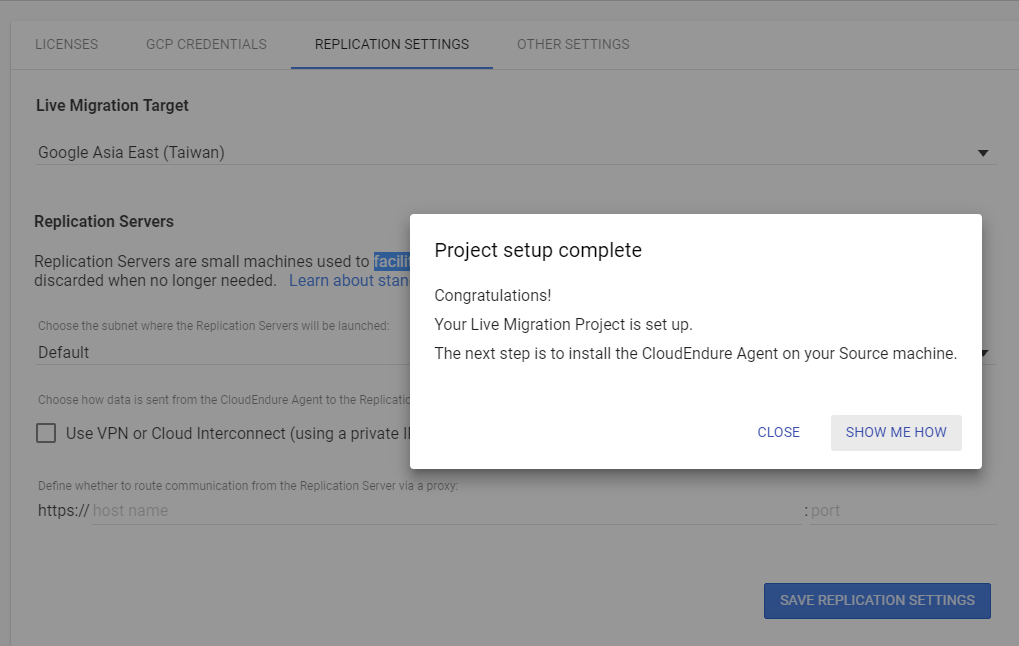This screenshot has width=1019, height=646.
Task: Switch to the REPLICATION SETTINGS tab
Action: [391, 44]
